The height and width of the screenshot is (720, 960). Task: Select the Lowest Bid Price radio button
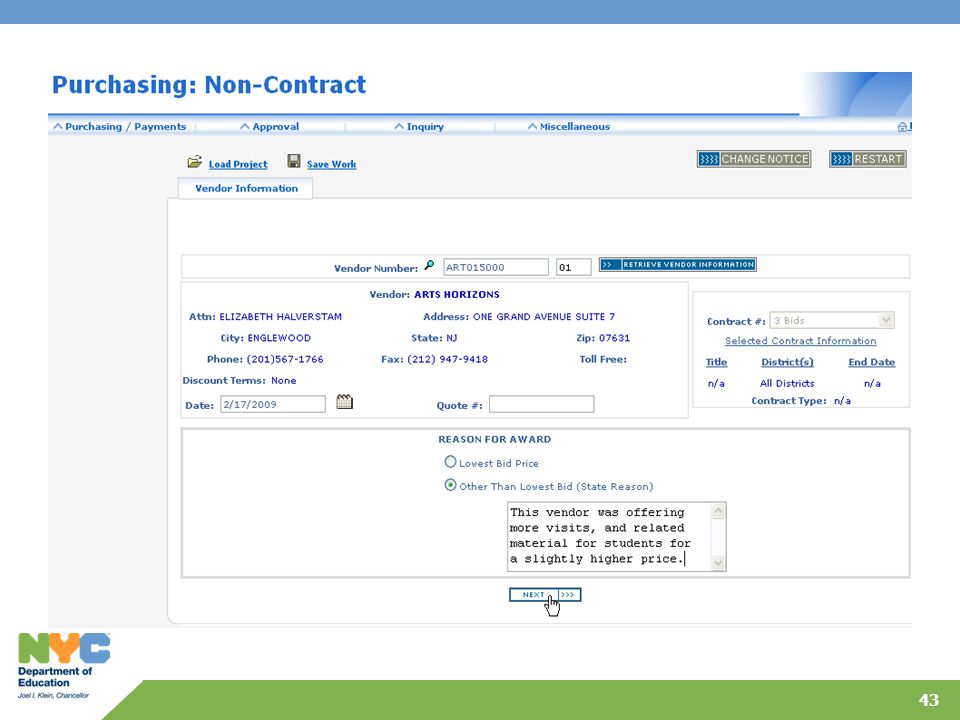point(450,462)
